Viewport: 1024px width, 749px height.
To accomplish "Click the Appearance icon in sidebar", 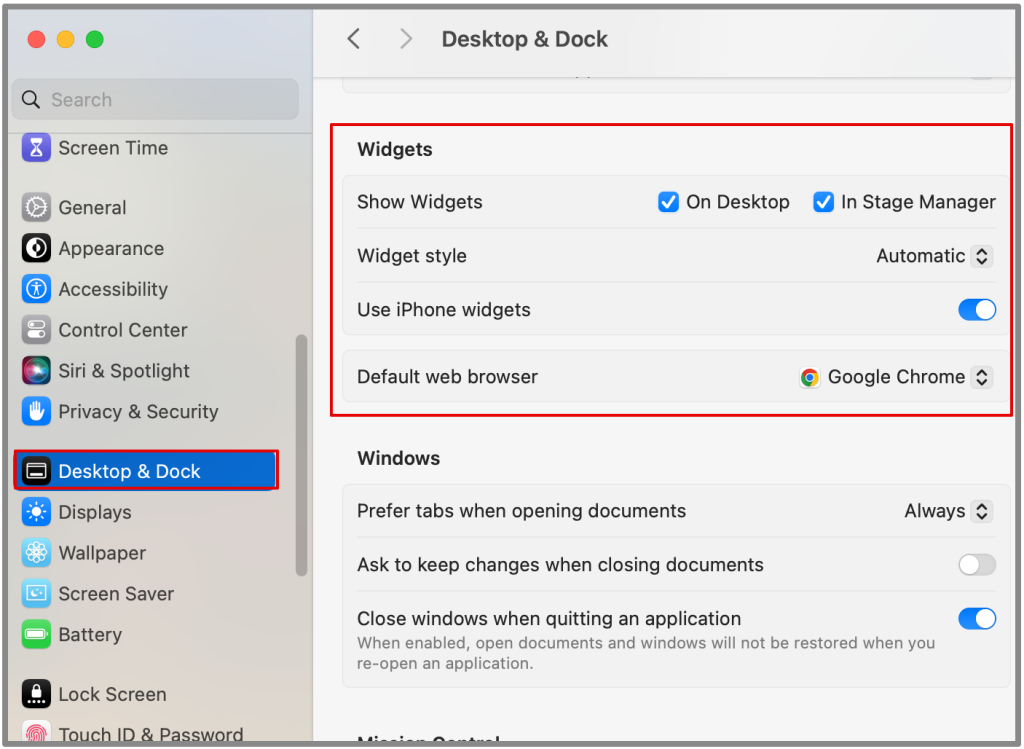I will click(x=36, y=248).
